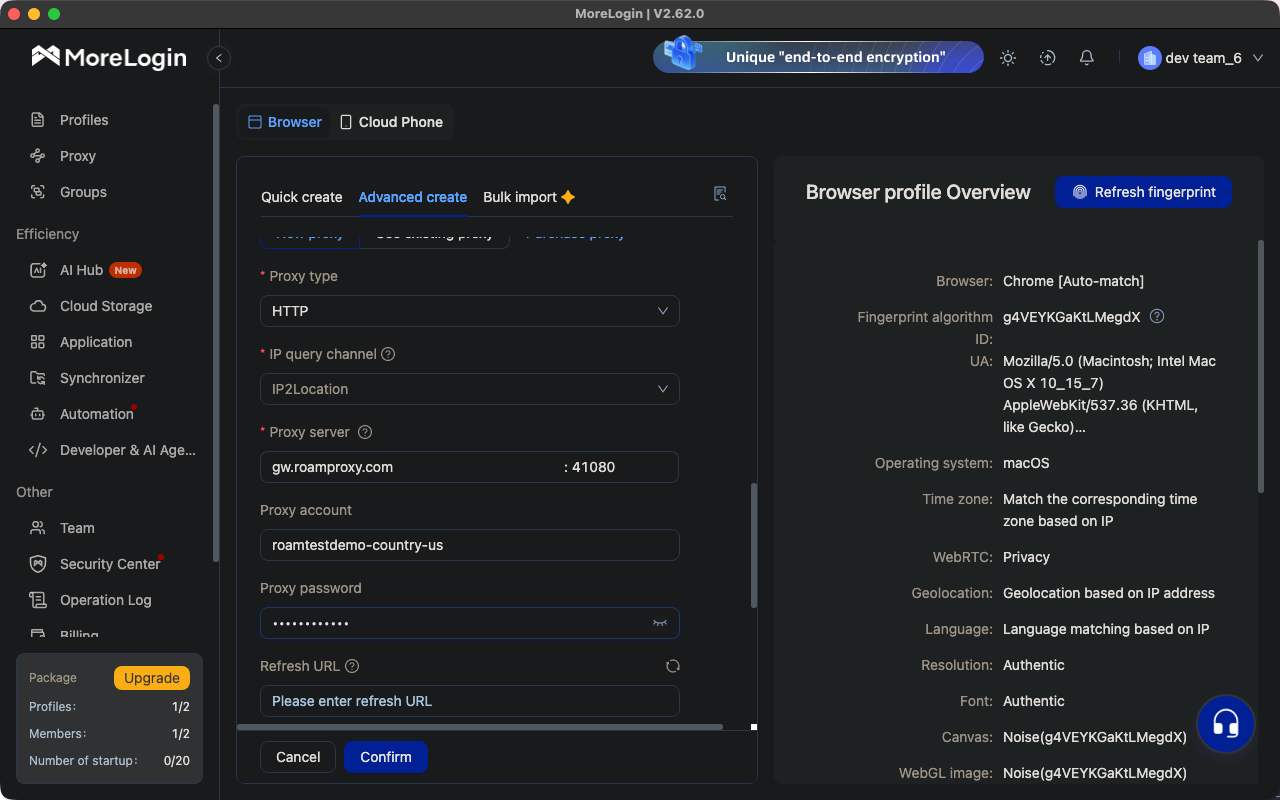Click the form's vertical scrollbar
Image resolution: width=1280 pixels, height=800 pixels.
(x=753, y=545)
